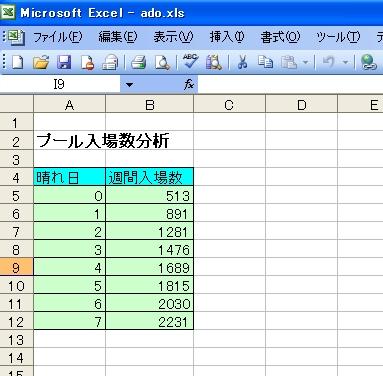
Task: Open the 書式(O) menu
Action: point(280,37)
